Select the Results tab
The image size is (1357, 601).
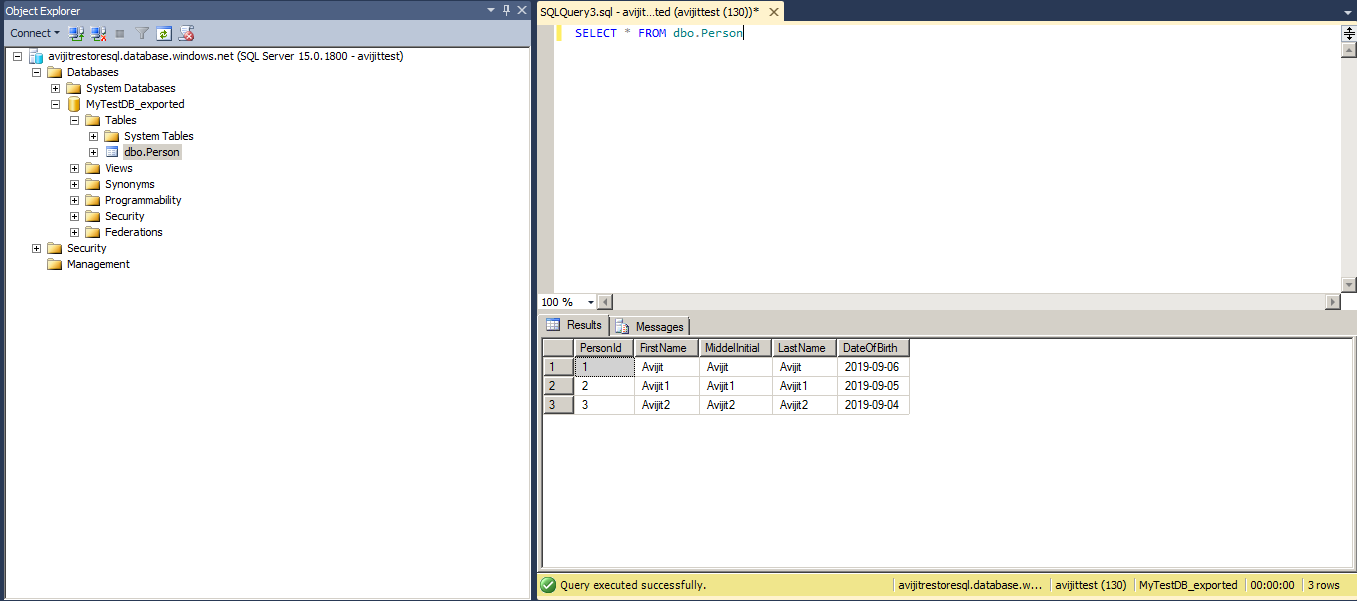pyautogui.click(x=575, y=325)
